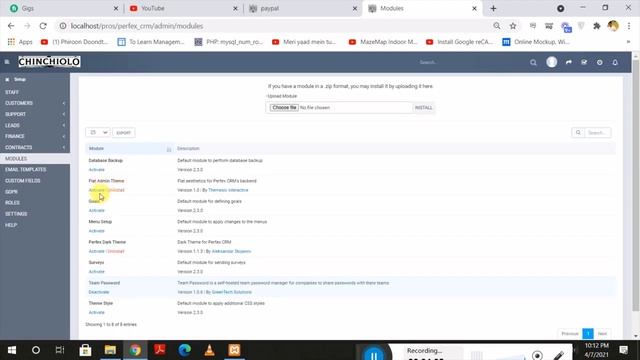Show more bookmarks with the overflow chevron
The height and width of the screenshot is (360, 640).
pyautogui.click(x=628, y=42)
